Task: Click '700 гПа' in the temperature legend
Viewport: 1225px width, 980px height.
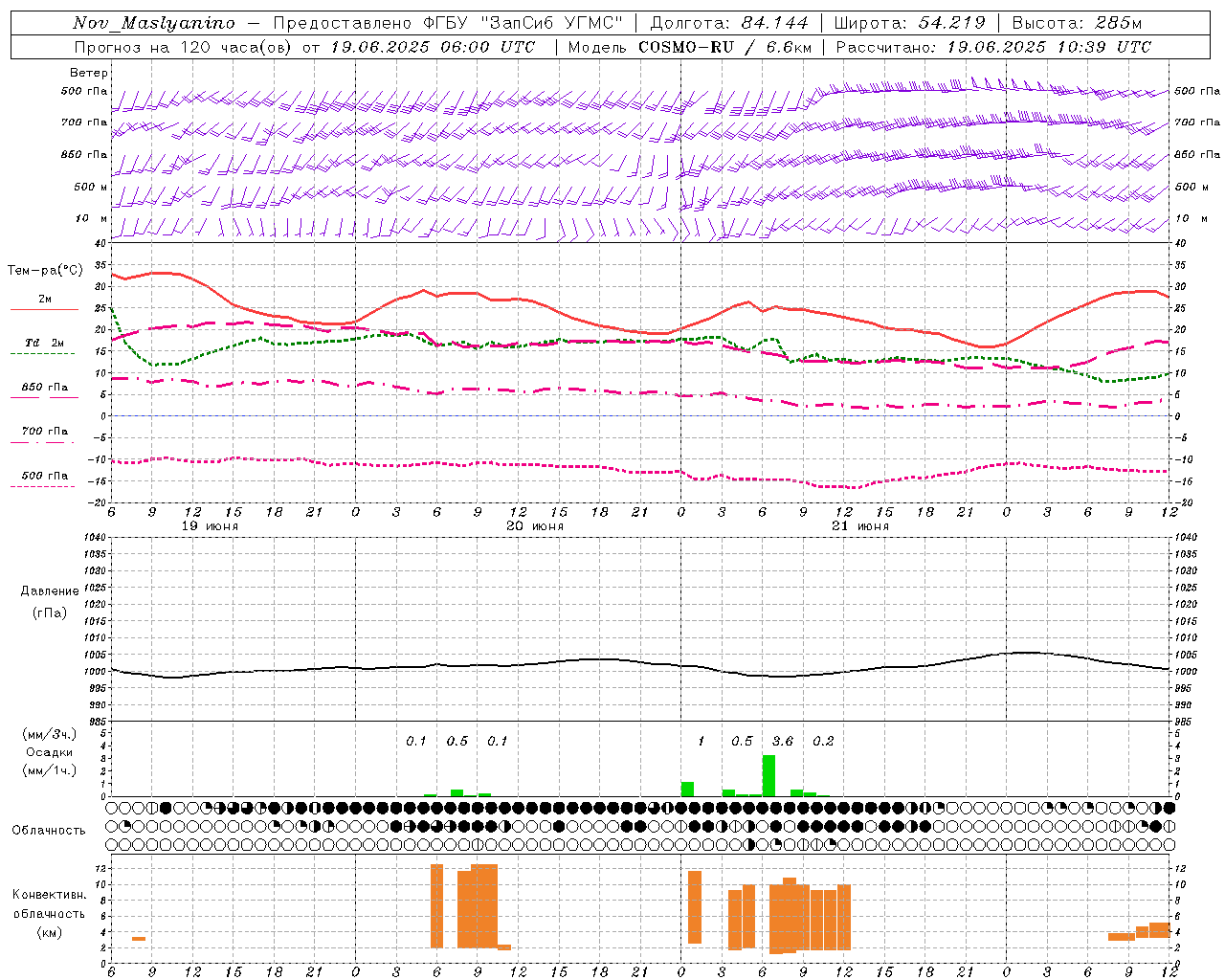Action: (x=45, y=432)
